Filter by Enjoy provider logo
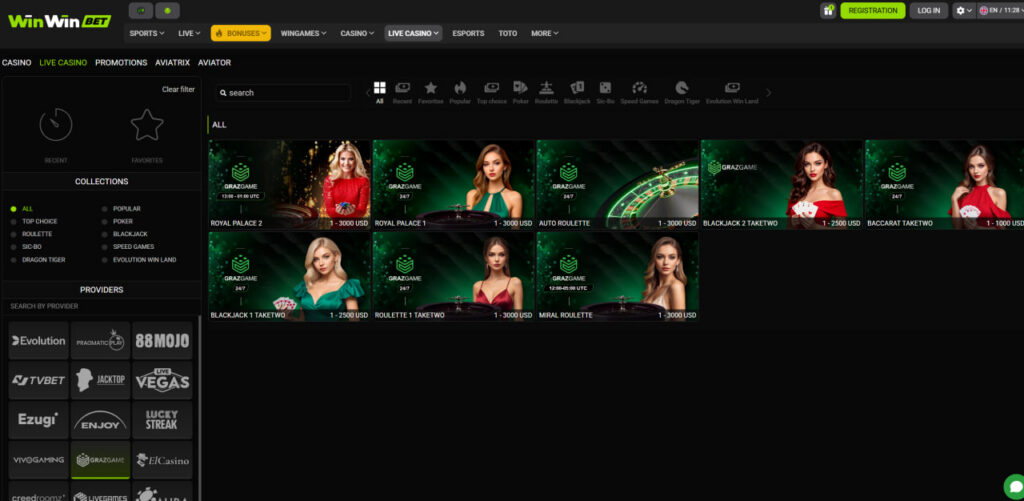 [x=101, y=420]
